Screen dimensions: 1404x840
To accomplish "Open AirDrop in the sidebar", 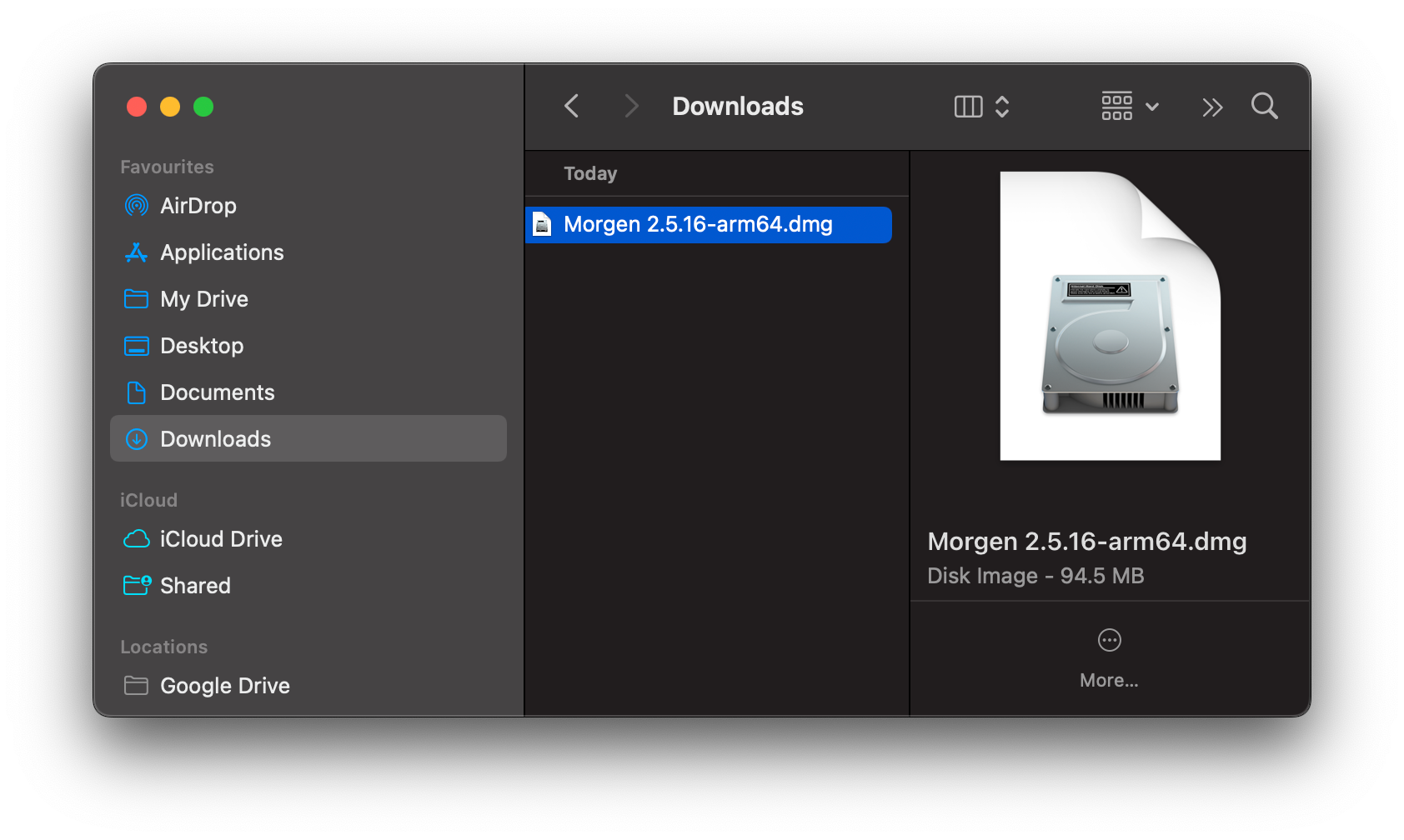I will pyautogui.click(x=308, y=205).
